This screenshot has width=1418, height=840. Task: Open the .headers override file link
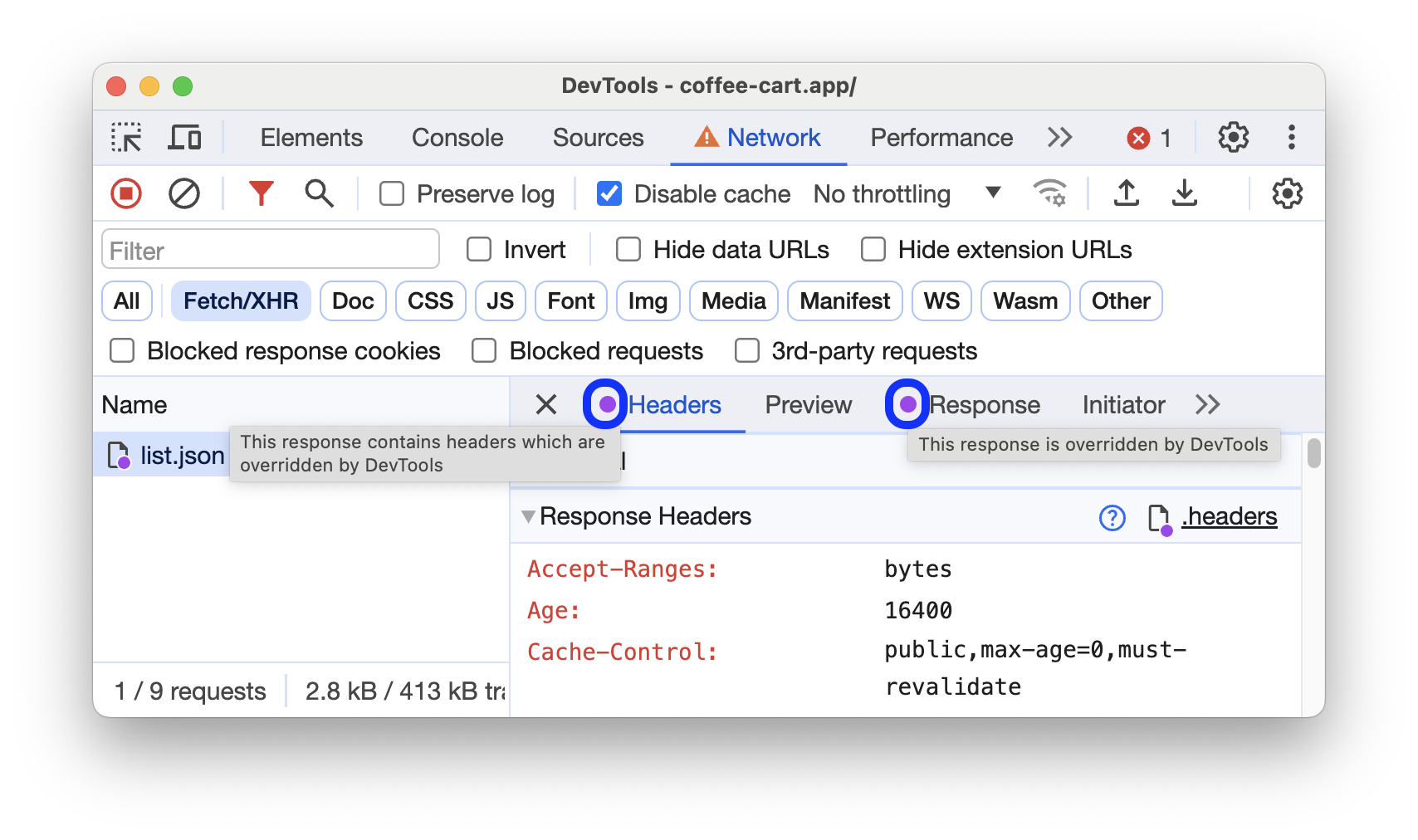(1228, 515)
